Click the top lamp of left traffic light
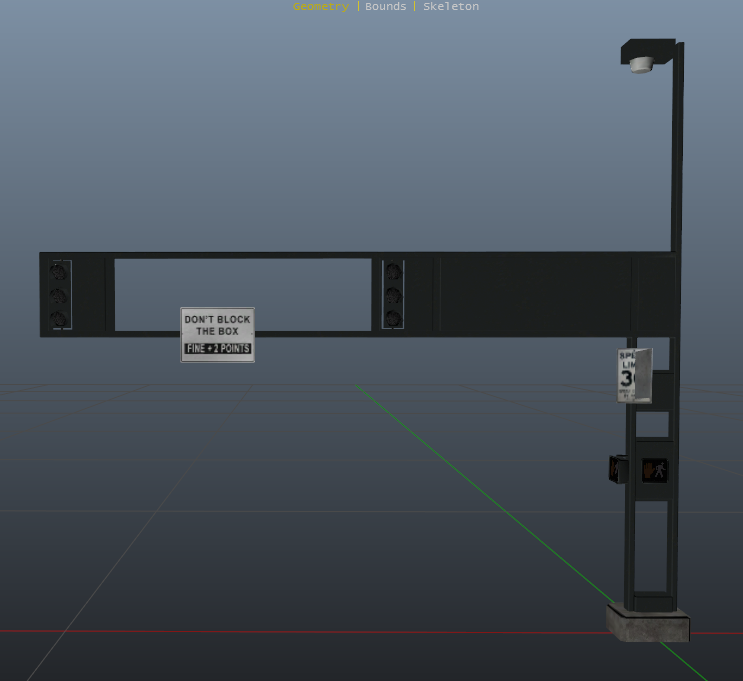743x681 pixels. coord(59,271)
